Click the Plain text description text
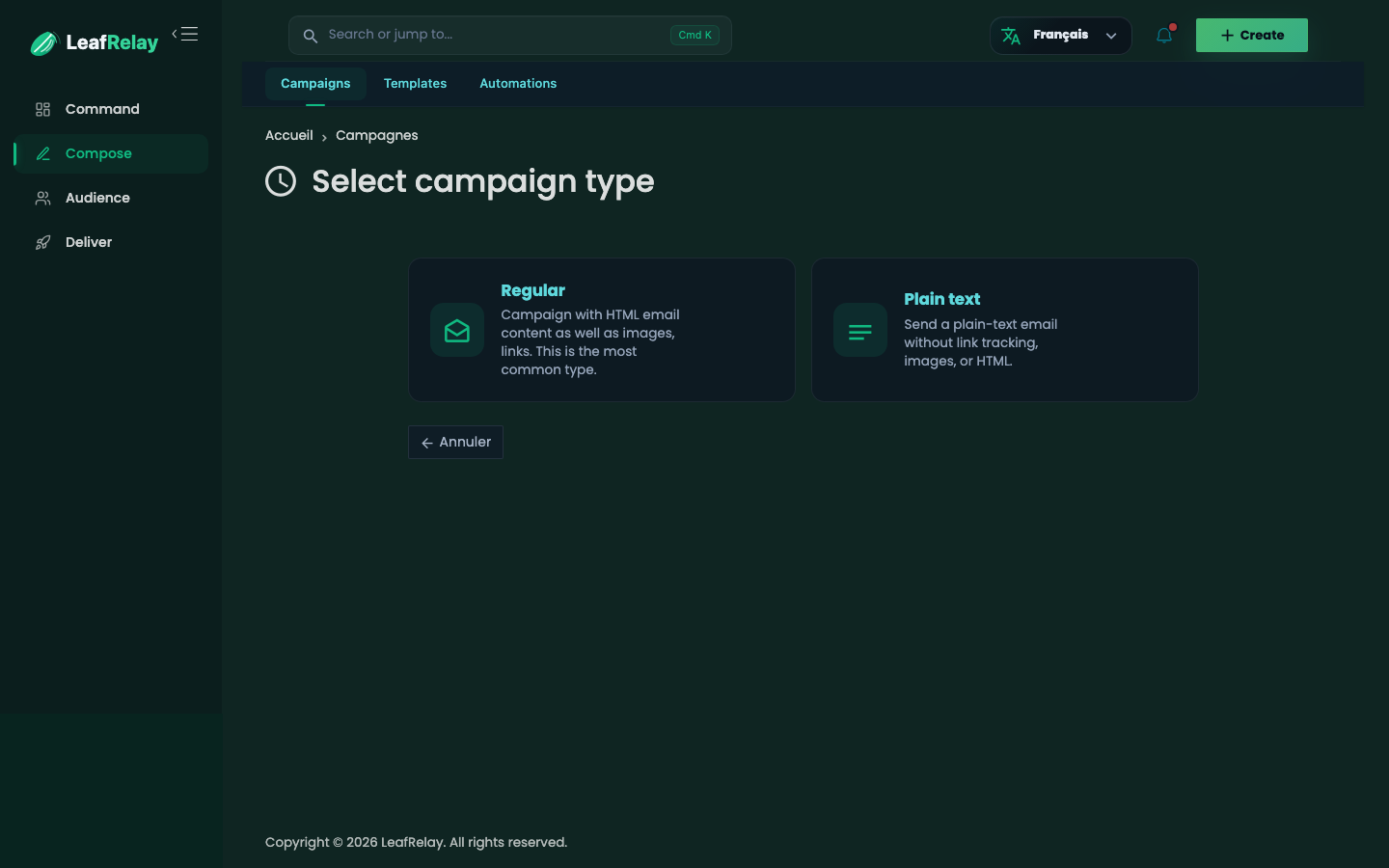1389x868 pixels. 980,342
